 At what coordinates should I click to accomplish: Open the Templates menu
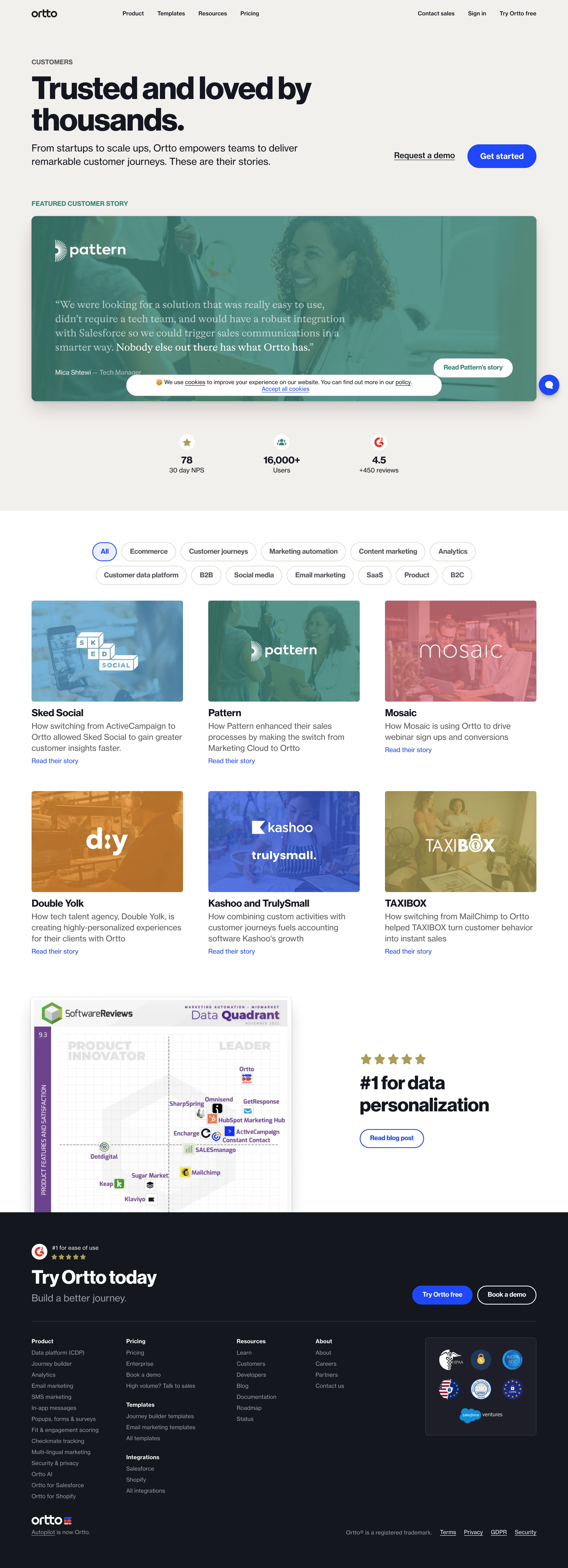(171, 13)
